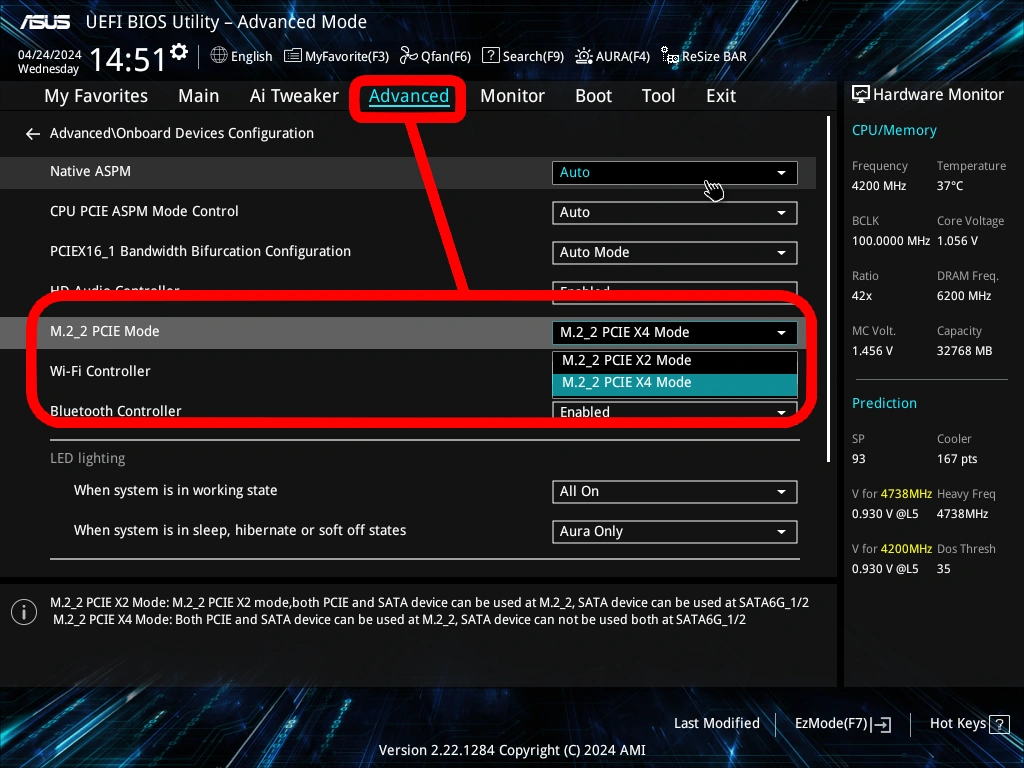
Task: Click the globe language icon
Action: tap(219, 56)
